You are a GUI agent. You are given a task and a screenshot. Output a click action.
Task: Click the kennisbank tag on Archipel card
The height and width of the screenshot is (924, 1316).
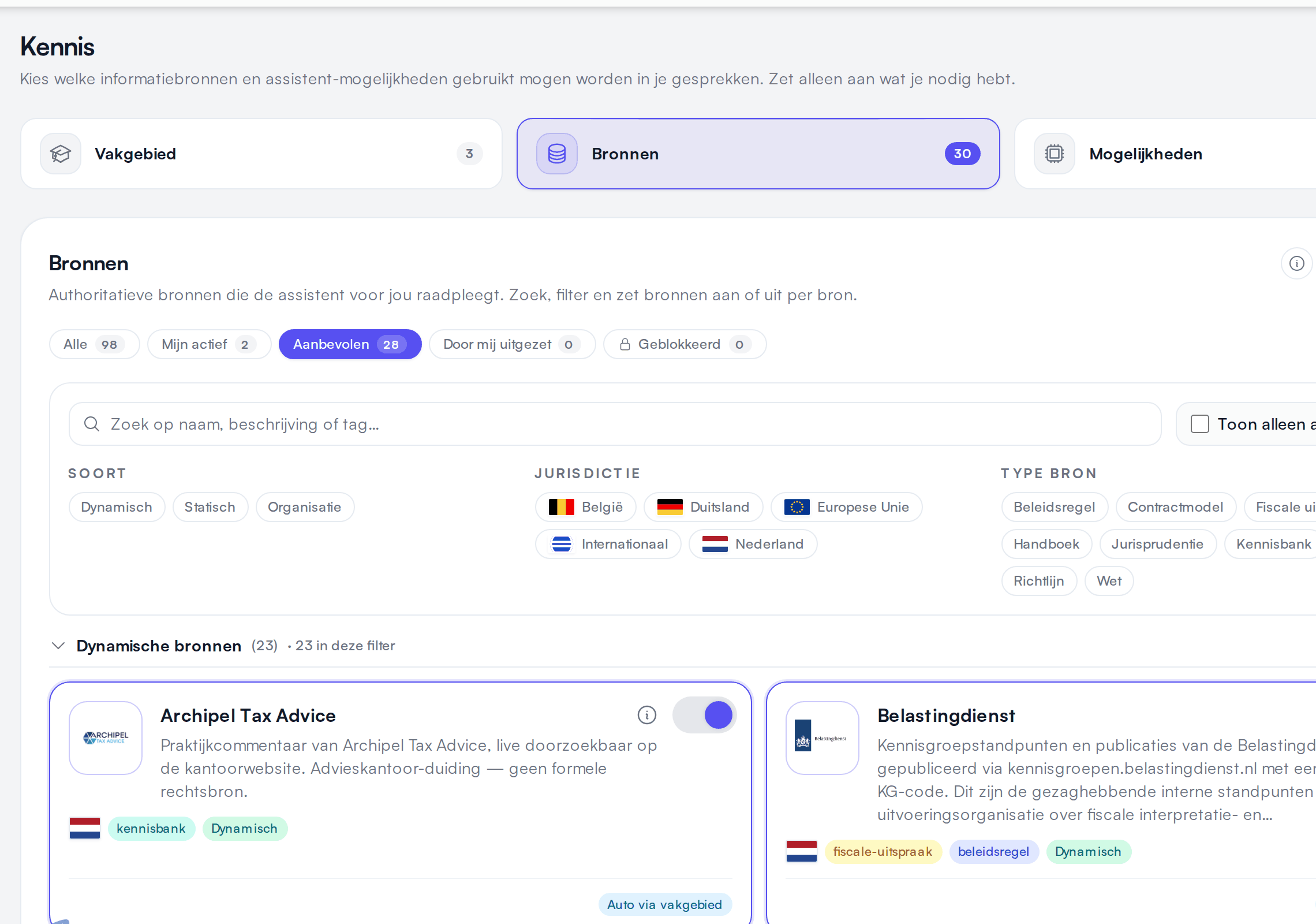click(x=151, y=829)
